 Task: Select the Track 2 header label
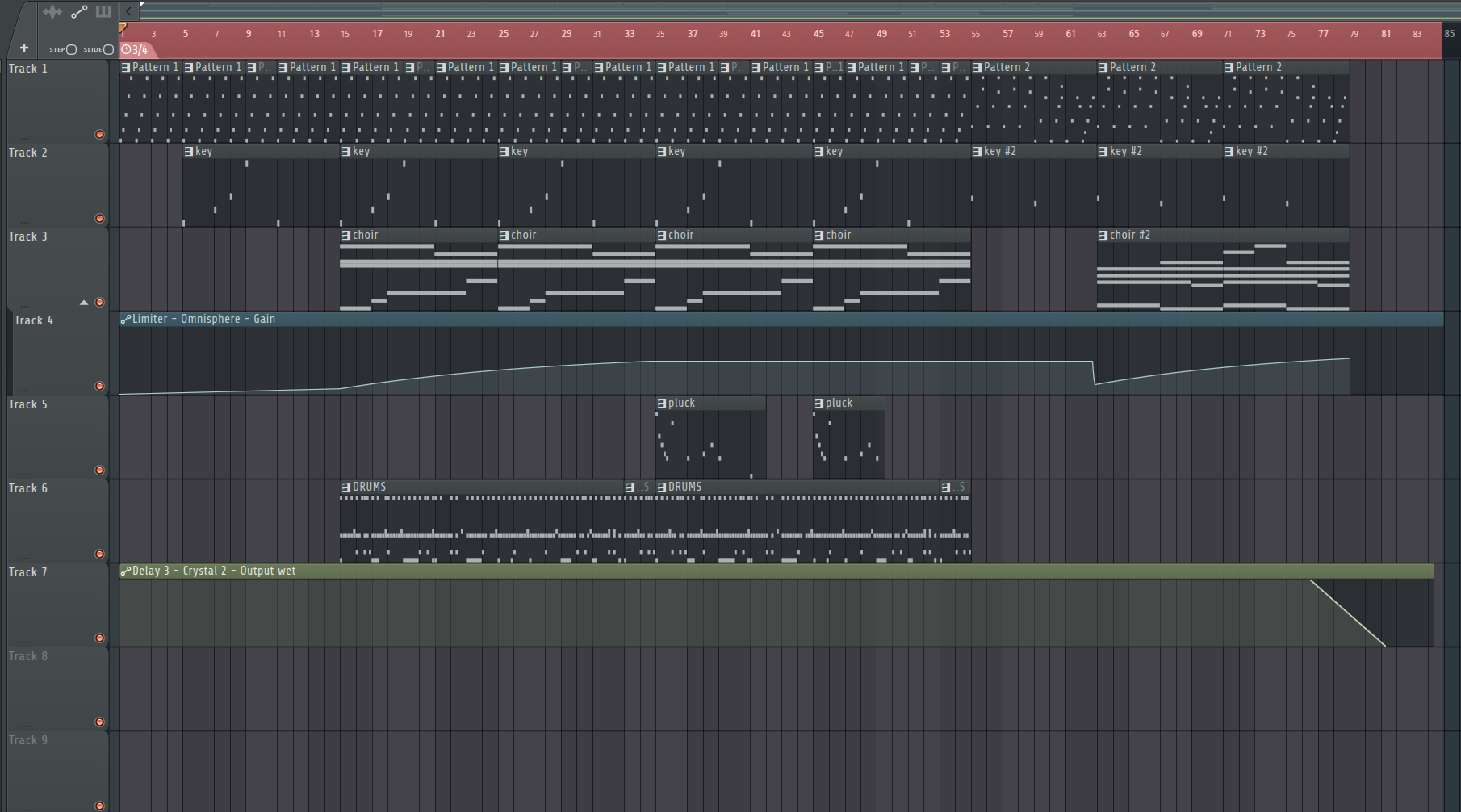pyautogui.click(x=28, y=153)
